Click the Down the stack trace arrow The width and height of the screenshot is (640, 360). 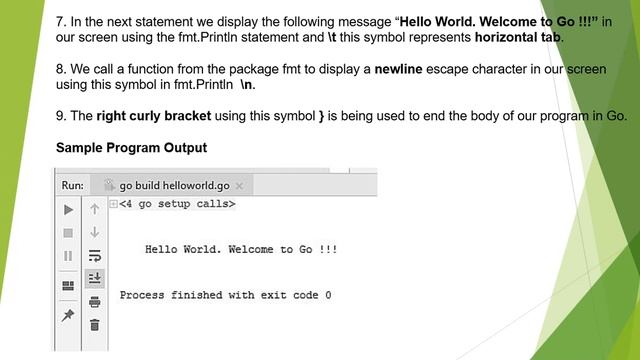click(x=95, y=232)
